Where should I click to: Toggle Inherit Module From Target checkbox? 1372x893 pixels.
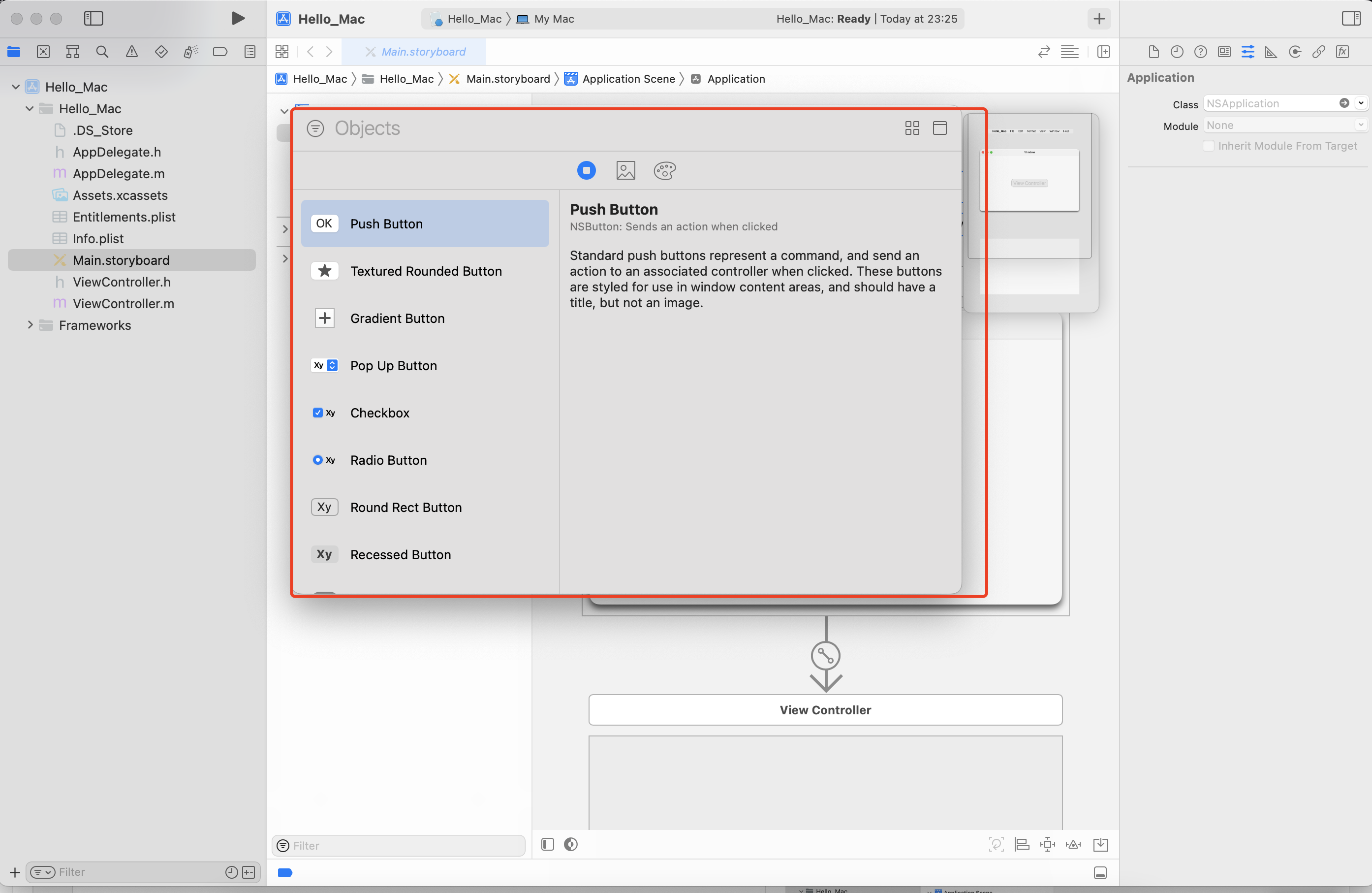pyautogui.click(x=1209, y=146)
